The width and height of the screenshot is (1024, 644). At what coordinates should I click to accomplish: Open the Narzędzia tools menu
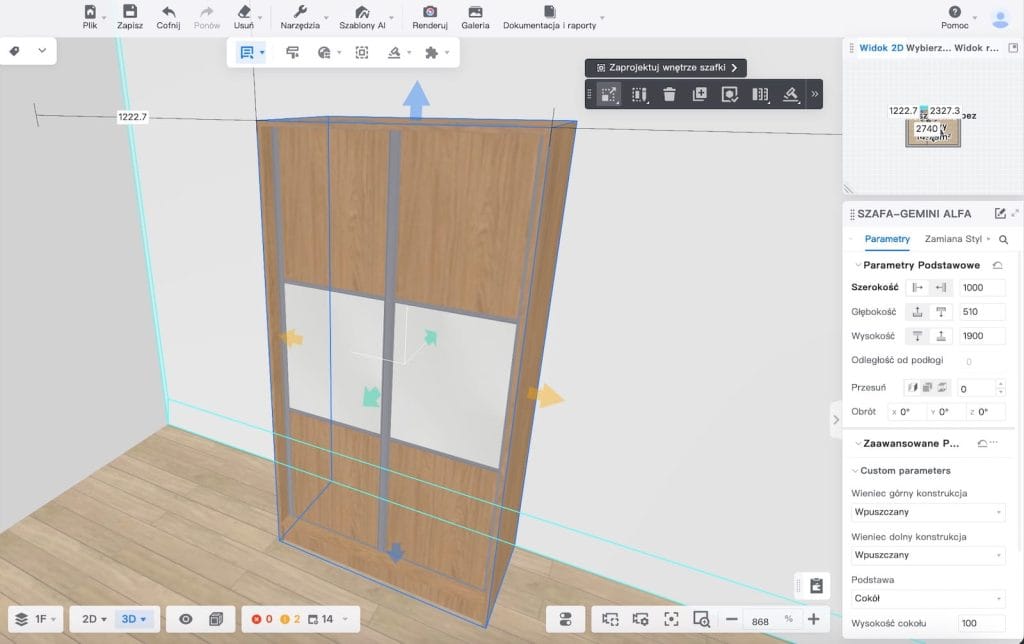pos(300,17)
